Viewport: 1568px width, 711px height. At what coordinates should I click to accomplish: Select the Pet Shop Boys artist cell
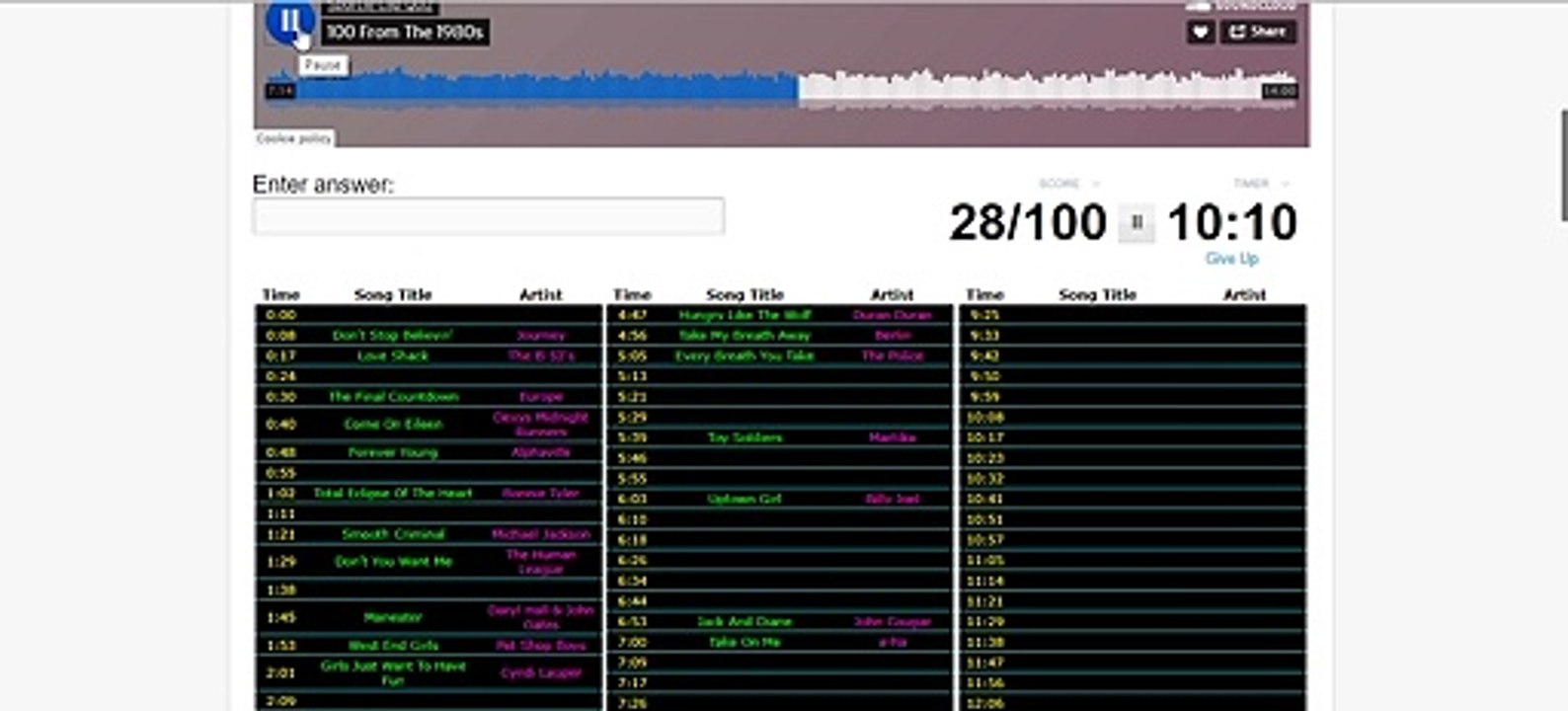click(540, 646)
